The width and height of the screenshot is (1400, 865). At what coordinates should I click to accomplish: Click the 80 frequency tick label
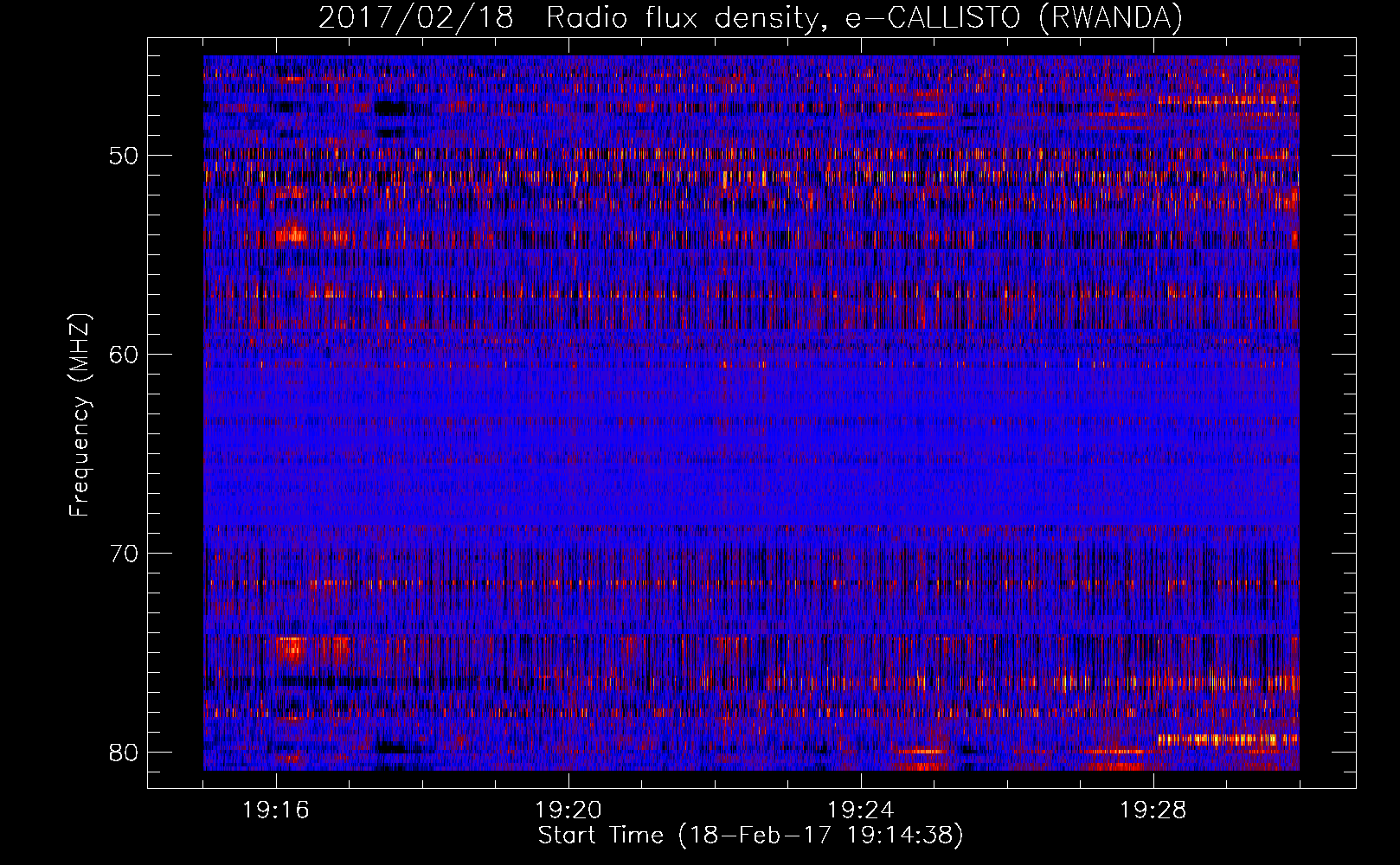(x=124, y=752)
